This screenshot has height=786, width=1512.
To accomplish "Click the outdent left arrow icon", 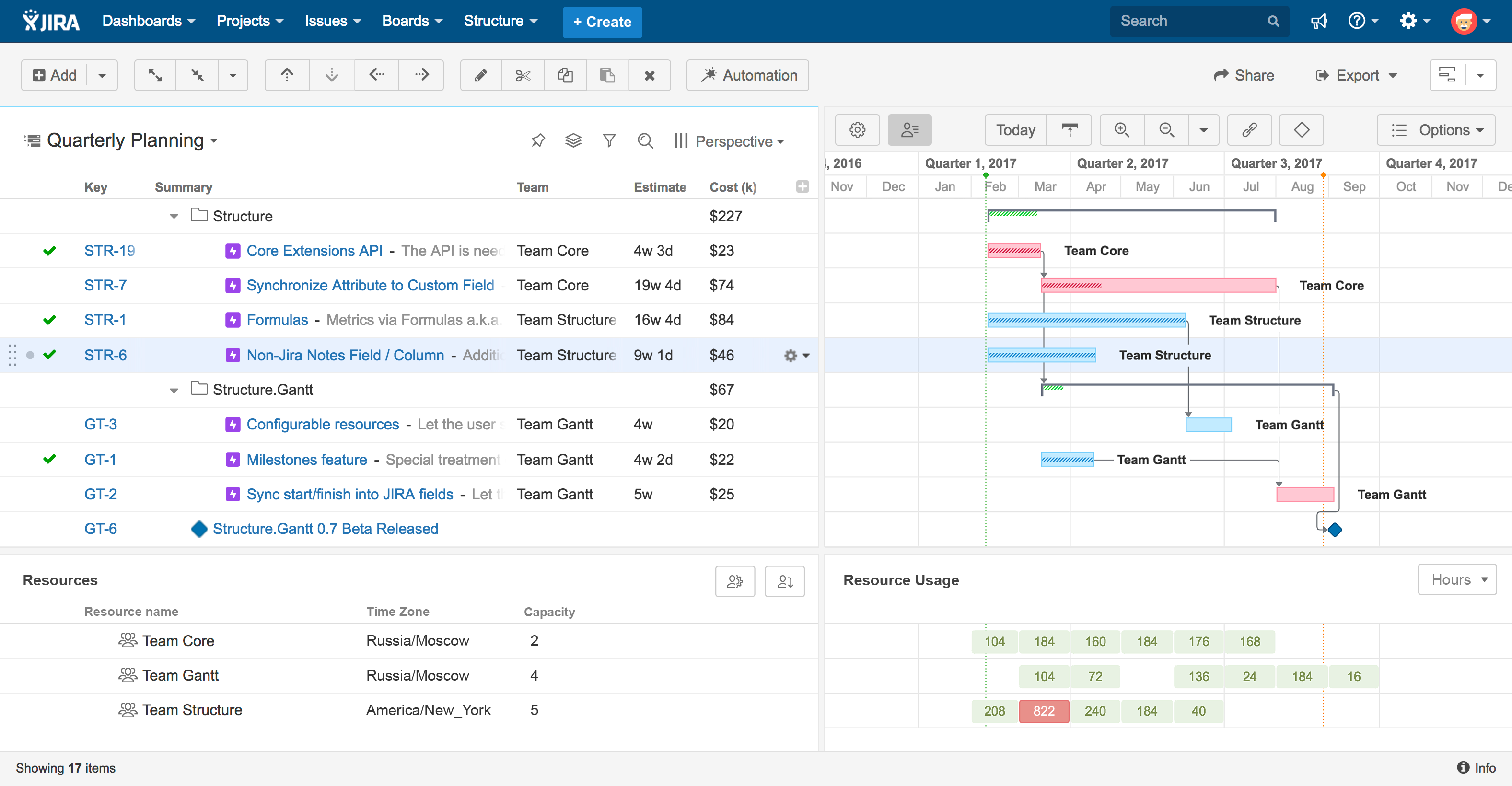I will [376, 75].
